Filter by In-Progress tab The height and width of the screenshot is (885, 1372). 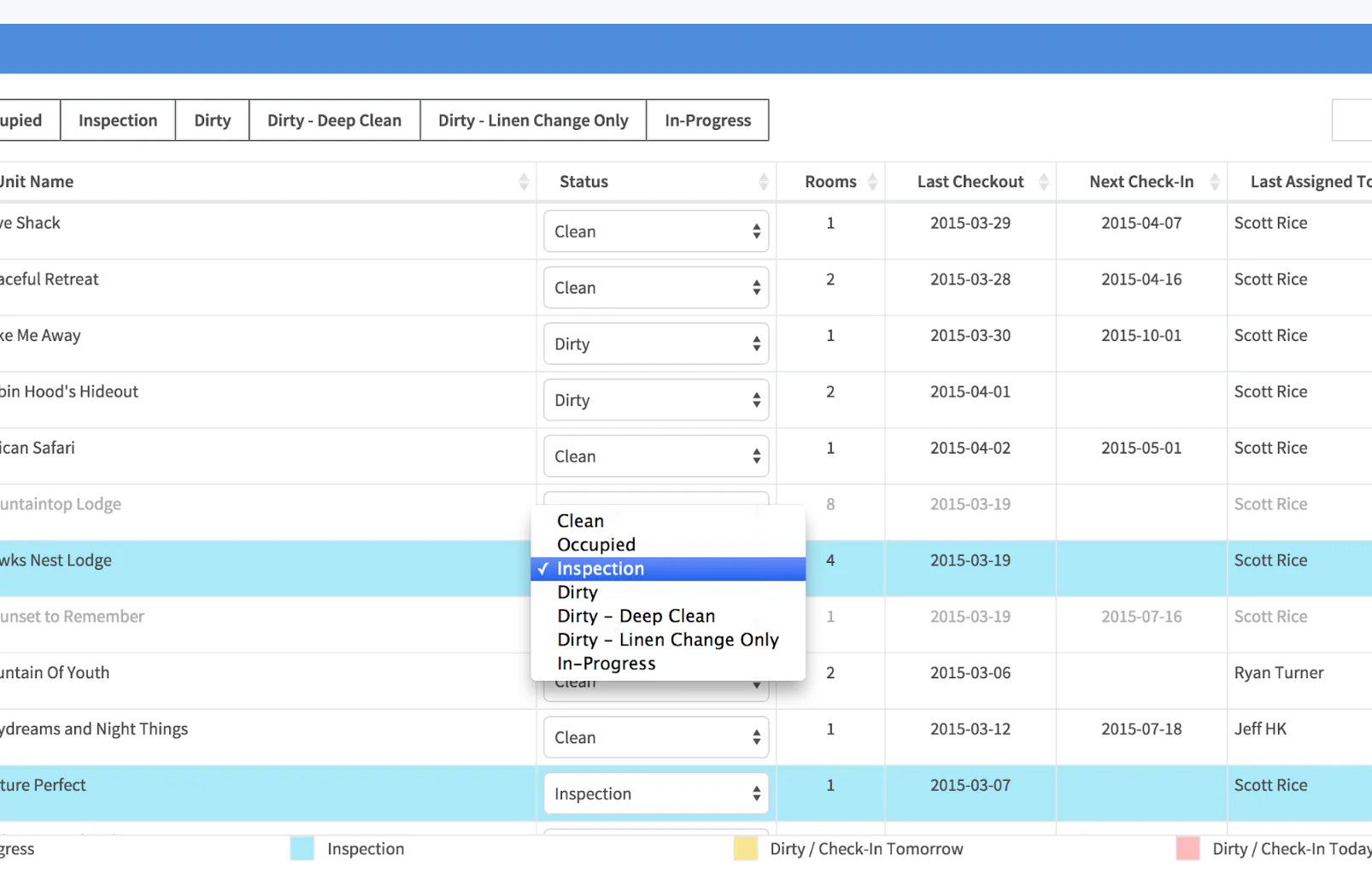pyautogui.click(x=707, y=120)
